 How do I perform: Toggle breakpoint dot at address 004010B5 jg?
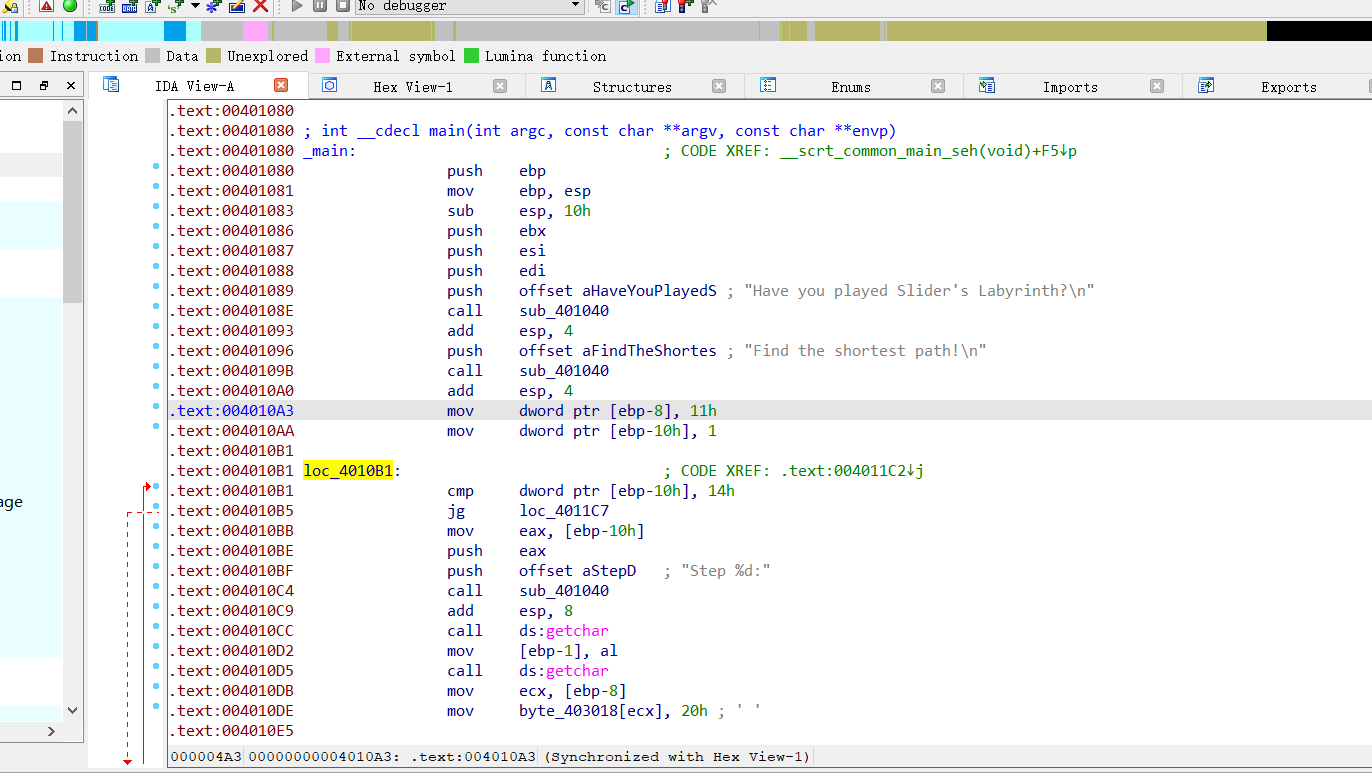click(x=156, y=507)
